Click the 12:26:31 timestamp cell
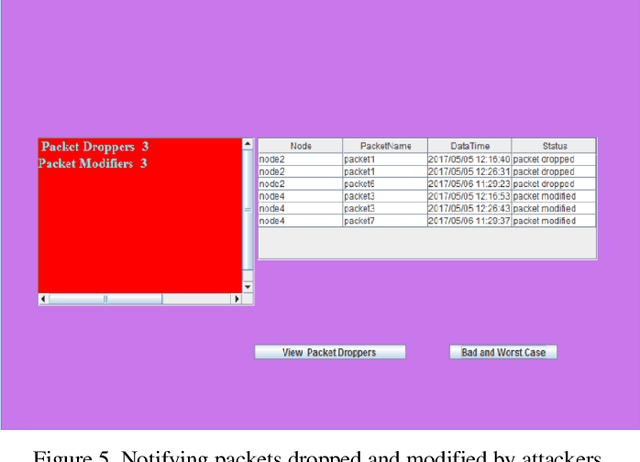640x462 pixels. coord(469,172)
